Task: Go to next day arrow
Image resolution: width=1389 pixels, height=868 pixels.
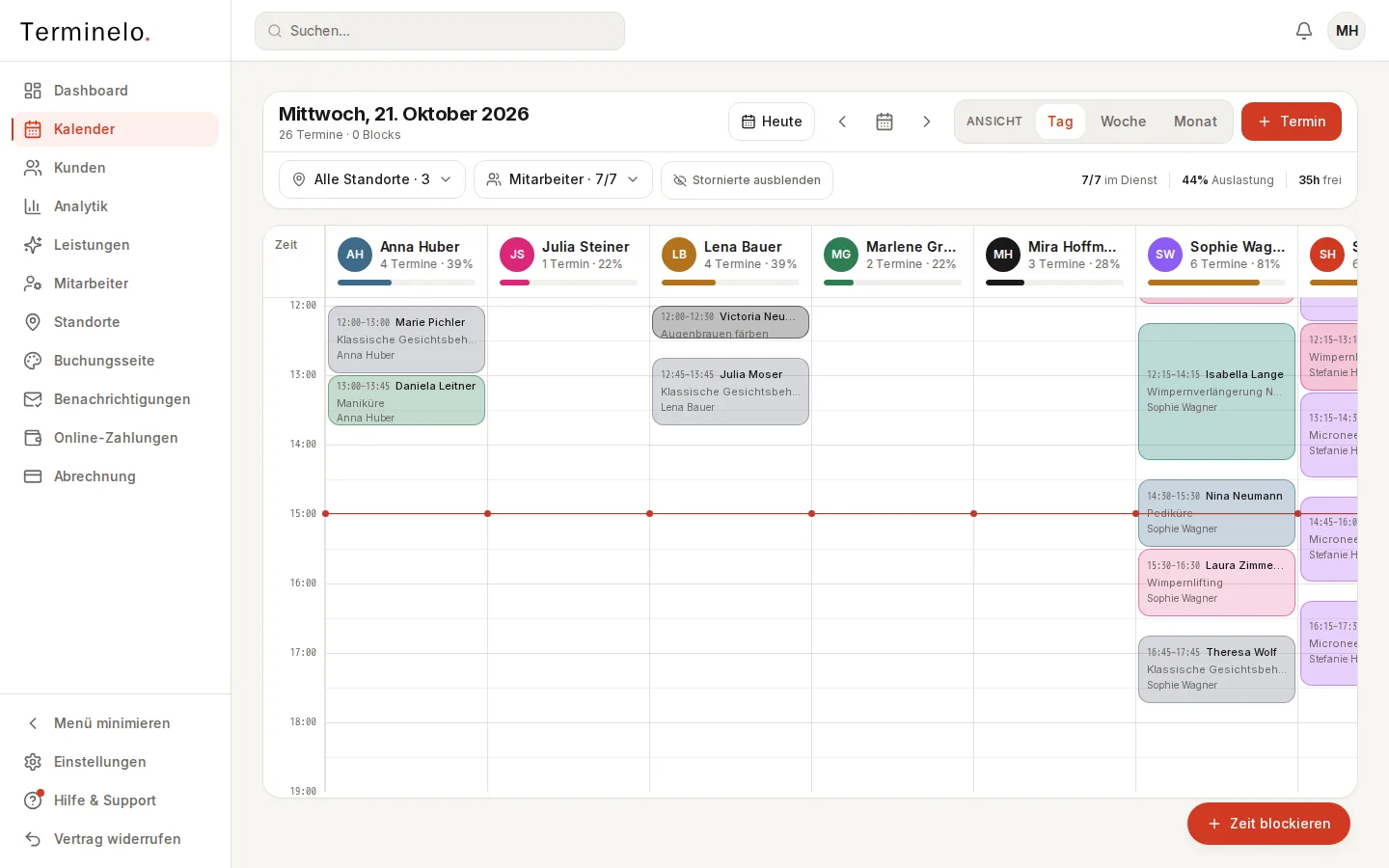Action: tap(927, 122)
